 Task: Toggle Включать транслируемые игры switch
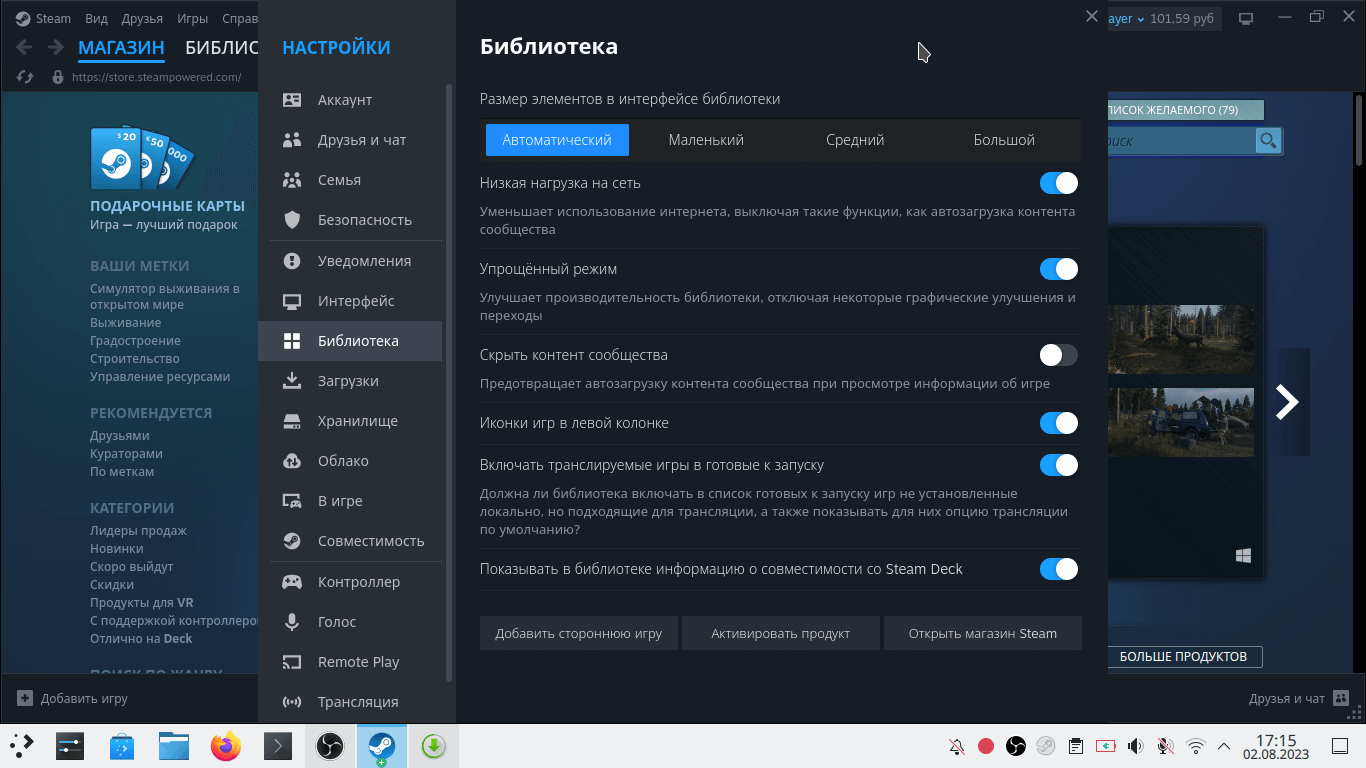tap(1059, 465)
